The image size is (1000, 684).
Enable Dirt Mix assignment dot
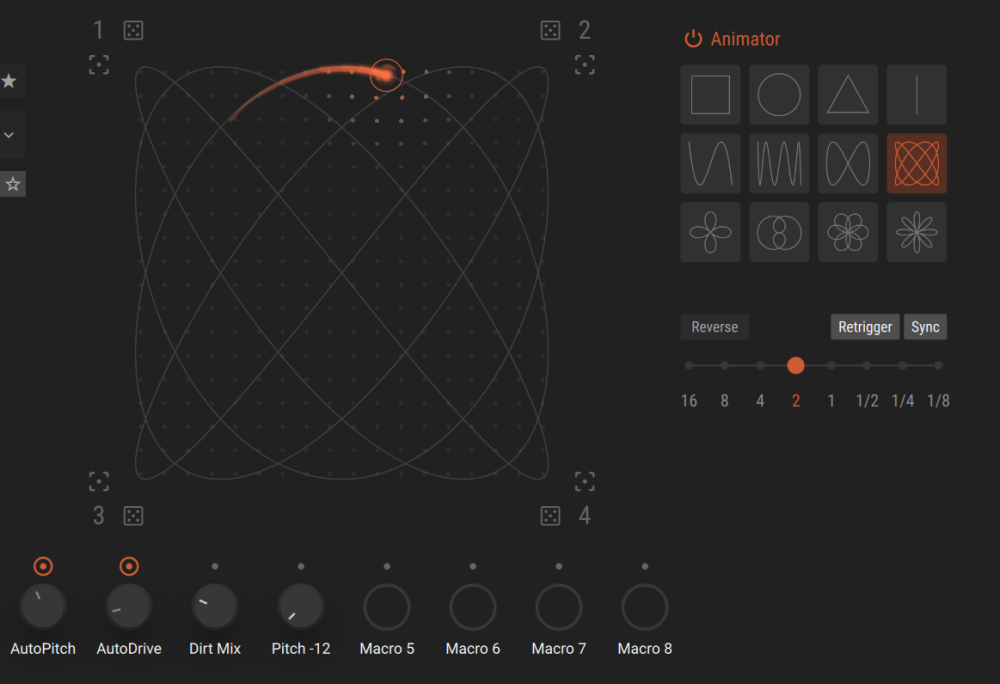click(215, 566)
